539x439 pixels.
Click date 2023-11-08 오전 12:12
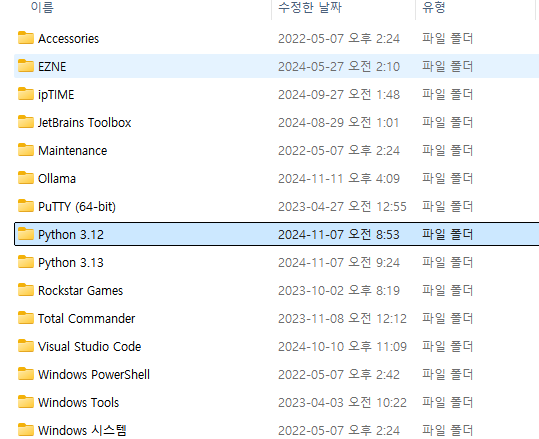click(x=342, y=319)
